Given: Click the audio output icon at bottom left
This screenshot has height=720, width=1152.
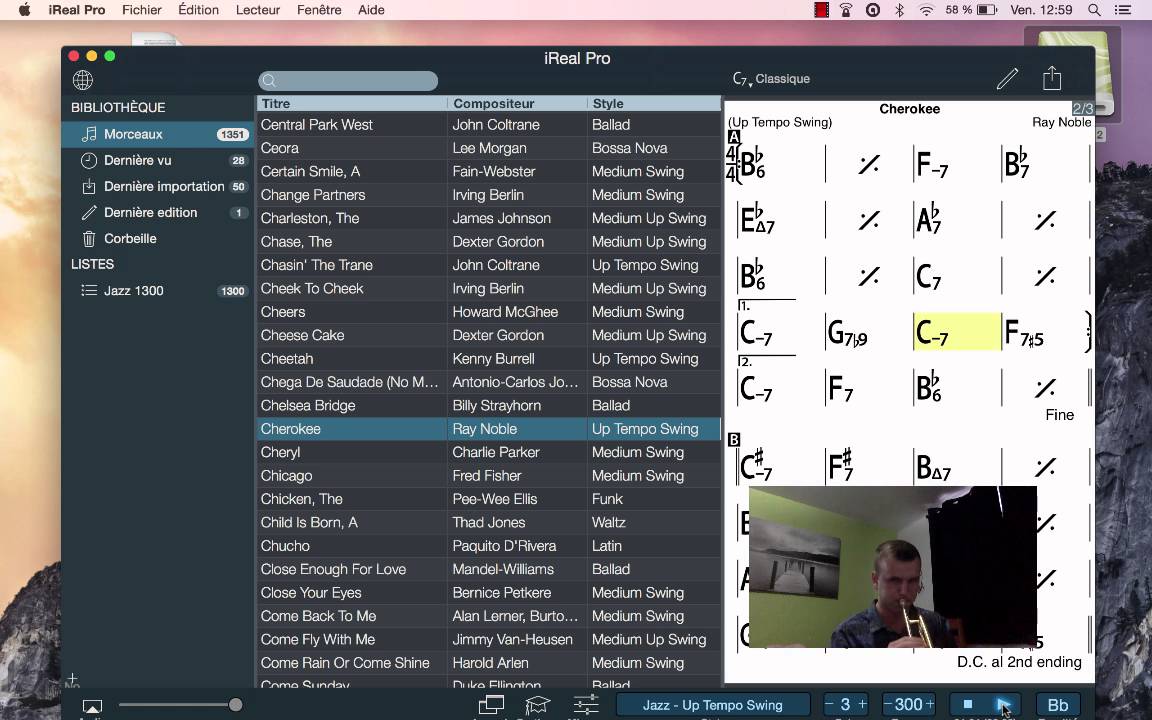Looking at the screenshot, I should pos(93,706).
